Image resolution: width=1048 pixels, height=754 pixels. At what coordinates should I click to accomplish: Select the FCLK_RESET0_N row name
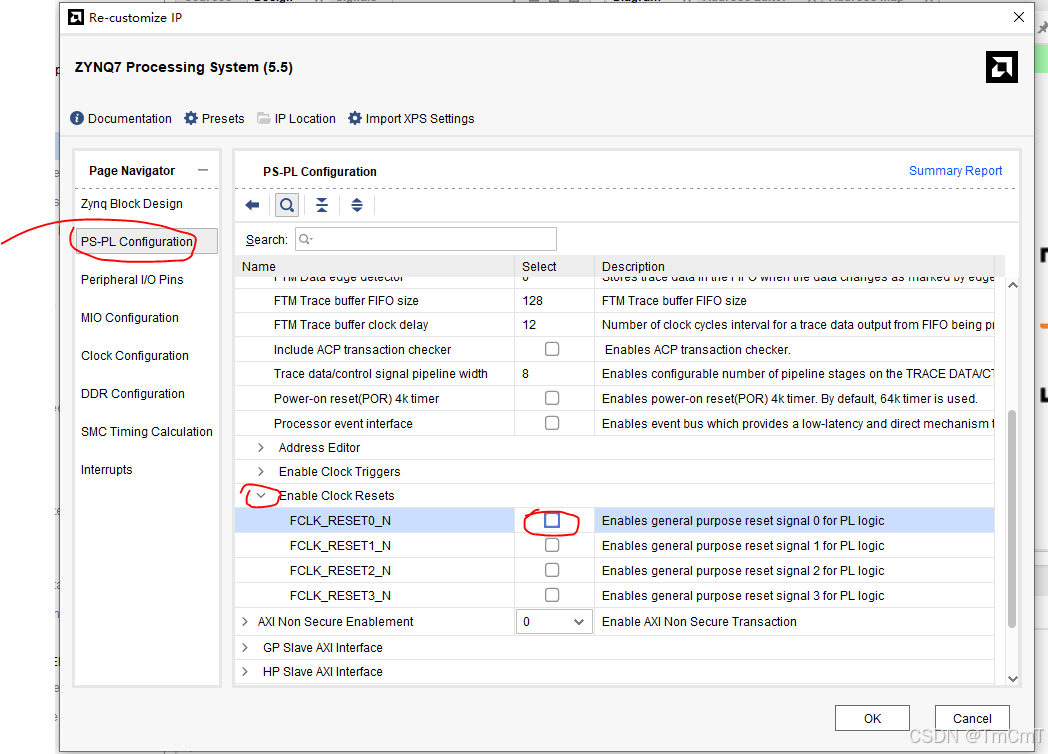click(x=340, y=521)
